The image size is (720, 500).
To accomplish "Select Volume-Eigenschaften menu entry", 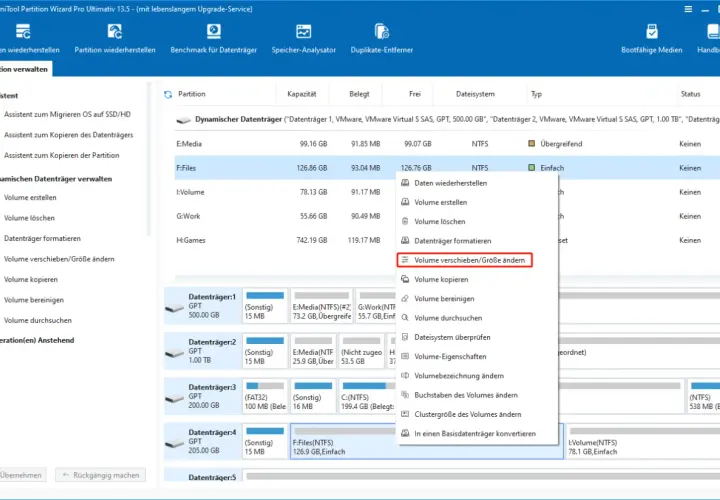I will (x=477, y=356).
